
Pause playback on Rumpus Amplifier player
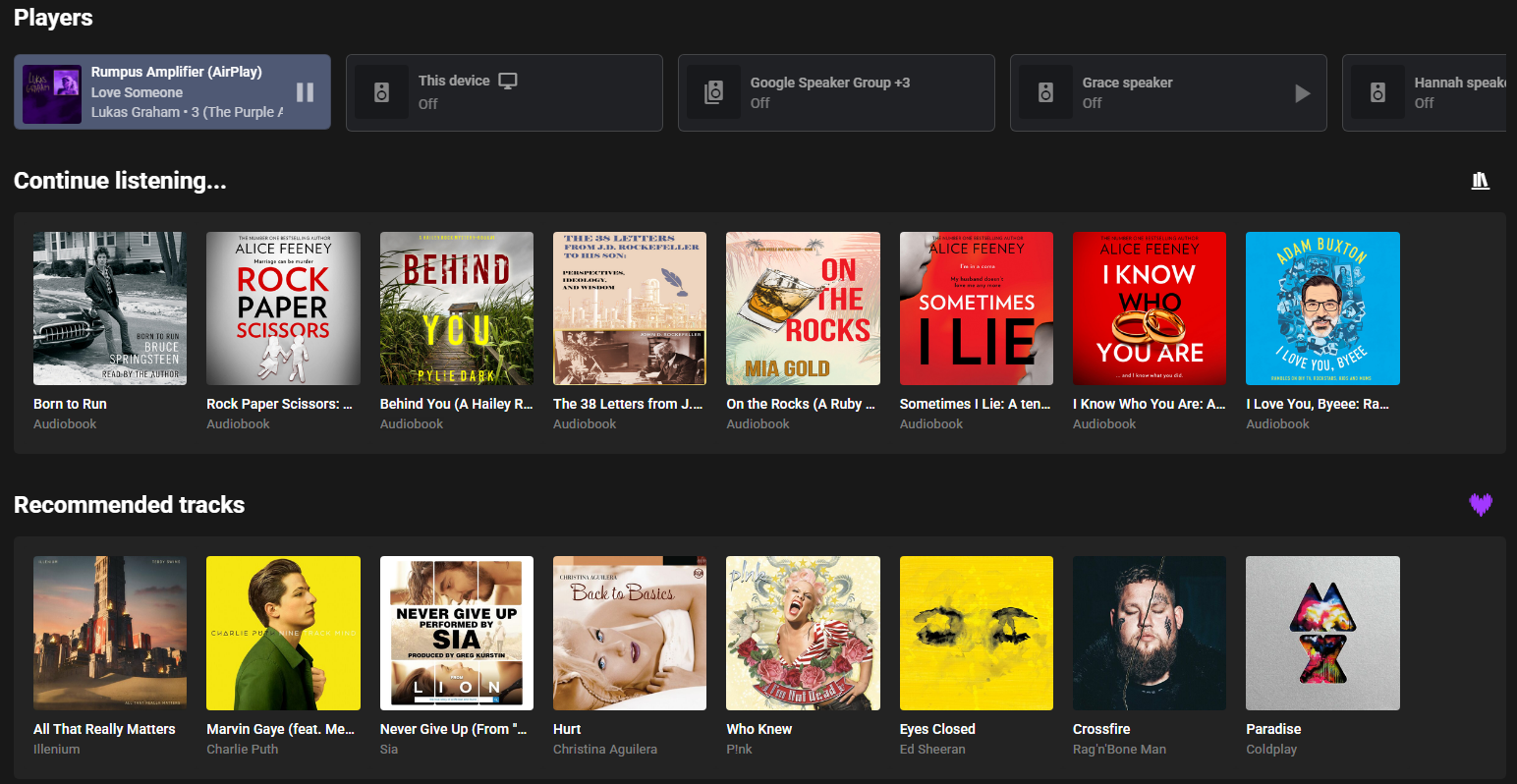(x=305, y=92)
